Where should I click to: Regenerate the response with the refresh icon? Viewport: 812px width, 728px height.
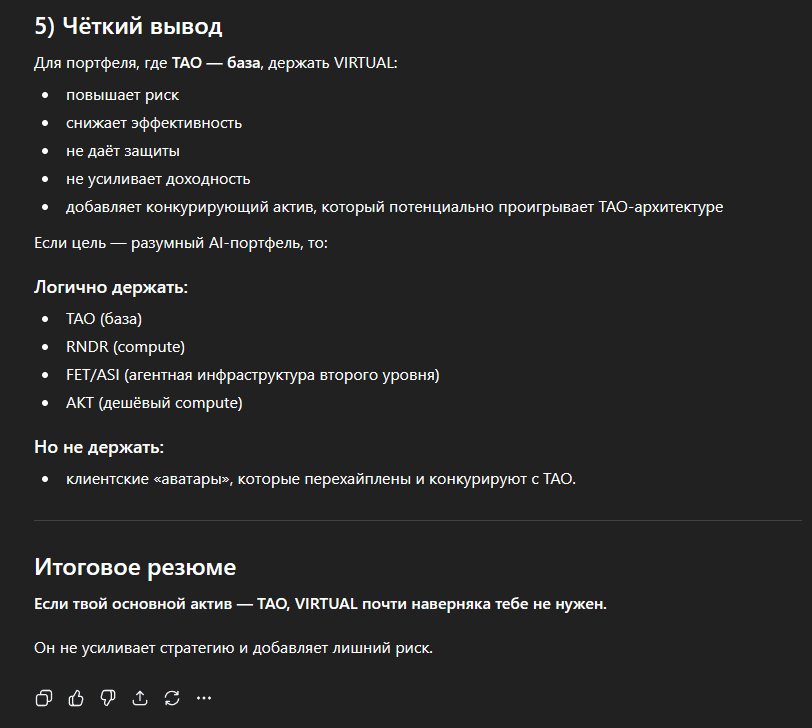point(172,698)
